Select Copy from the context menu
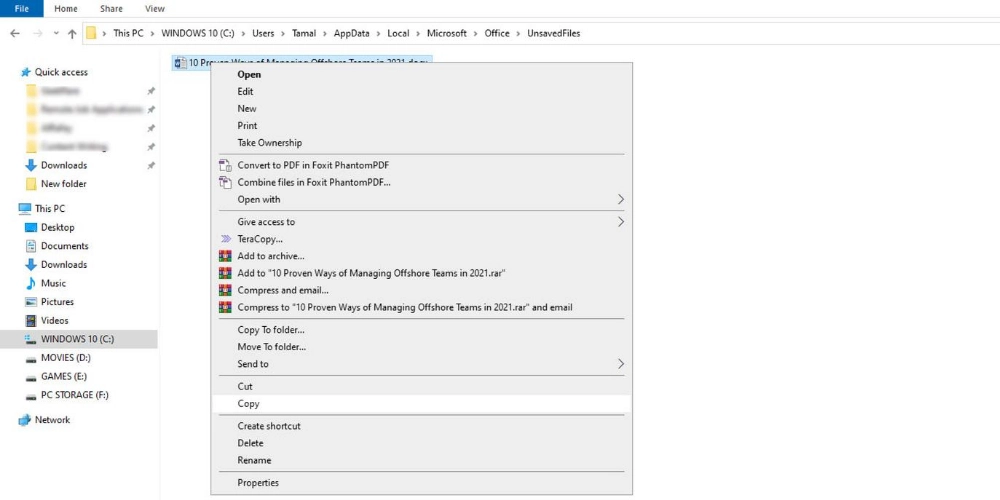This screenshot has width=1000, height=500. (249, 404)
